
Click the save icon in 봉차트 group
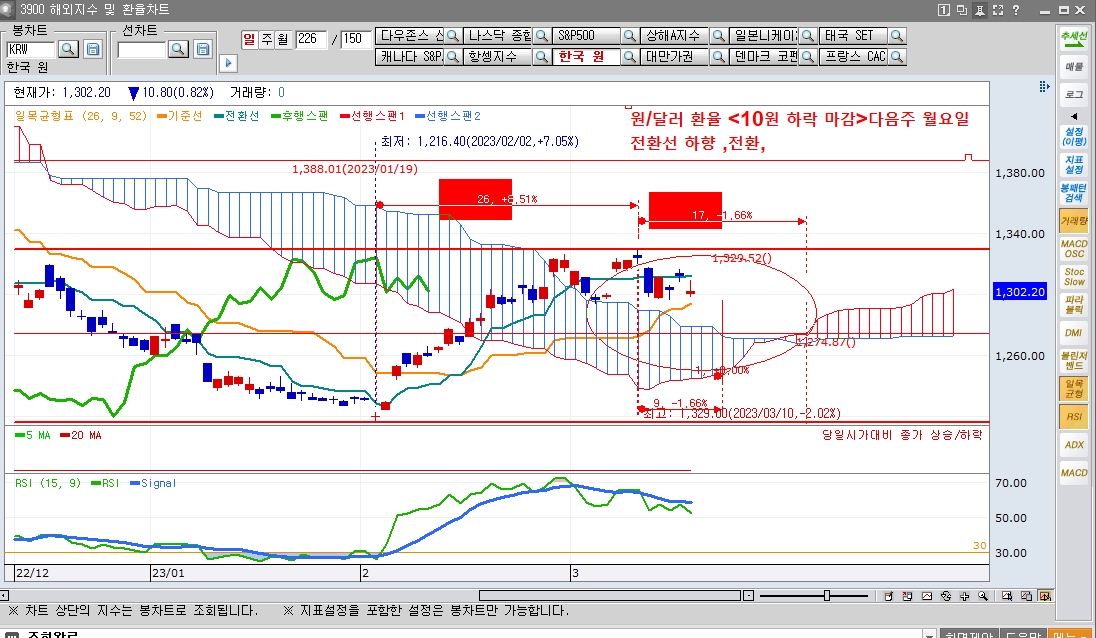tap(93, 49)
